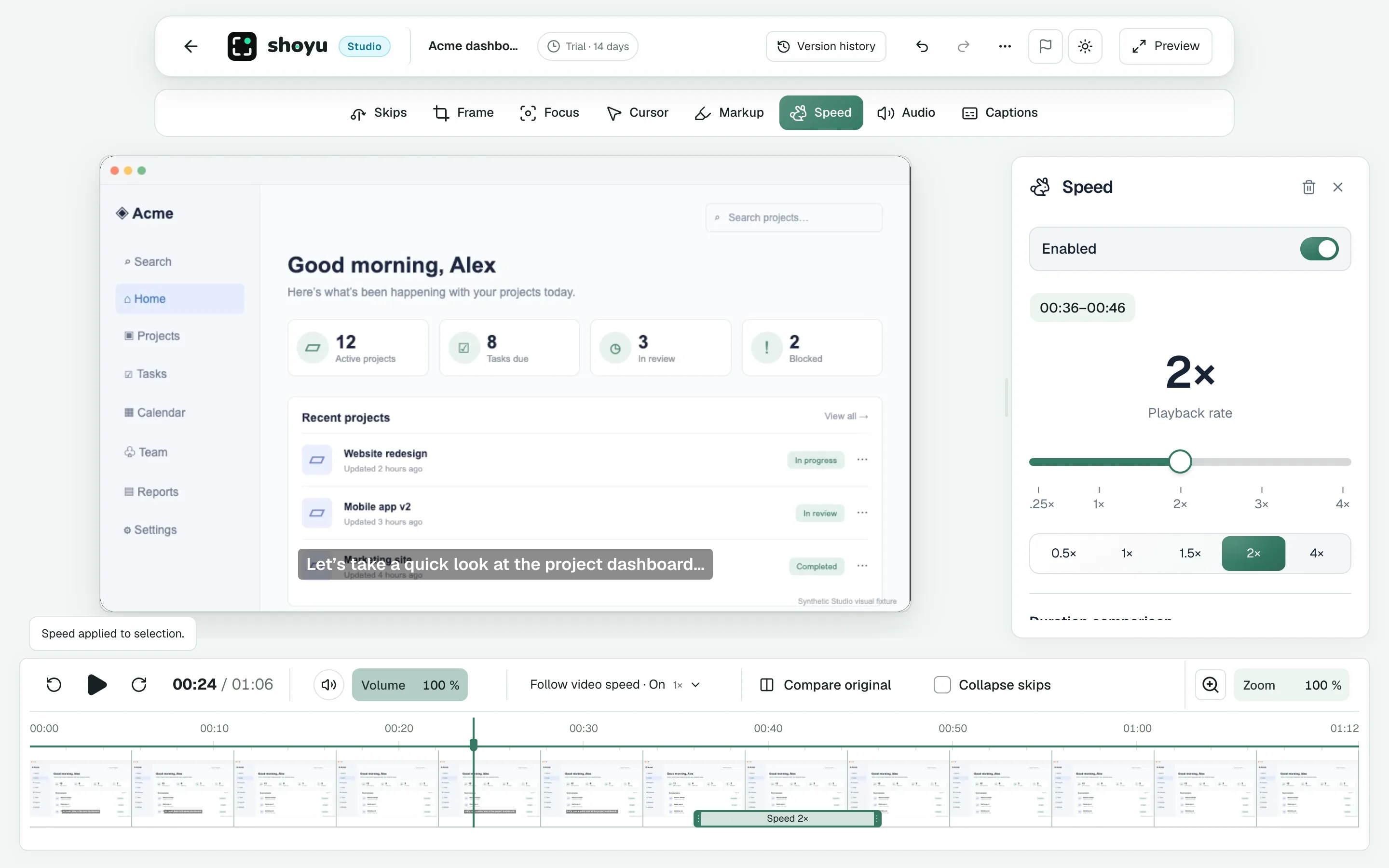
Task: Select the 1.5× preset rate
Action: (x=1190, y=554)
